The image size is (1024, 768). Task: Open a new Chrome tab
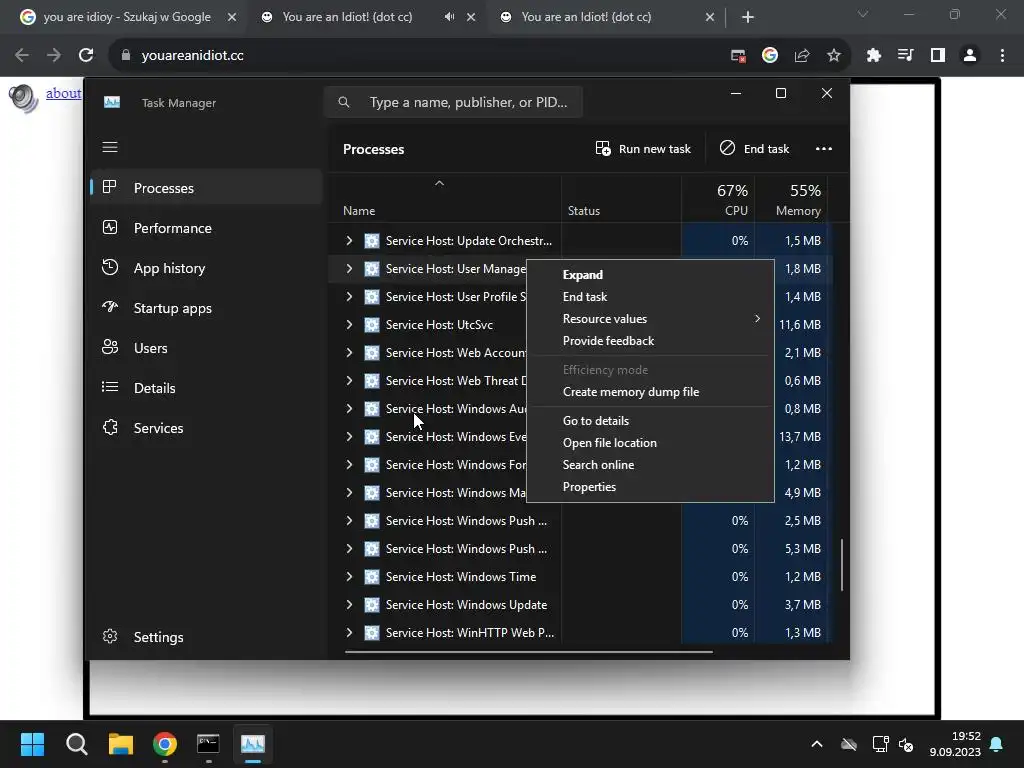click(748, 18)
